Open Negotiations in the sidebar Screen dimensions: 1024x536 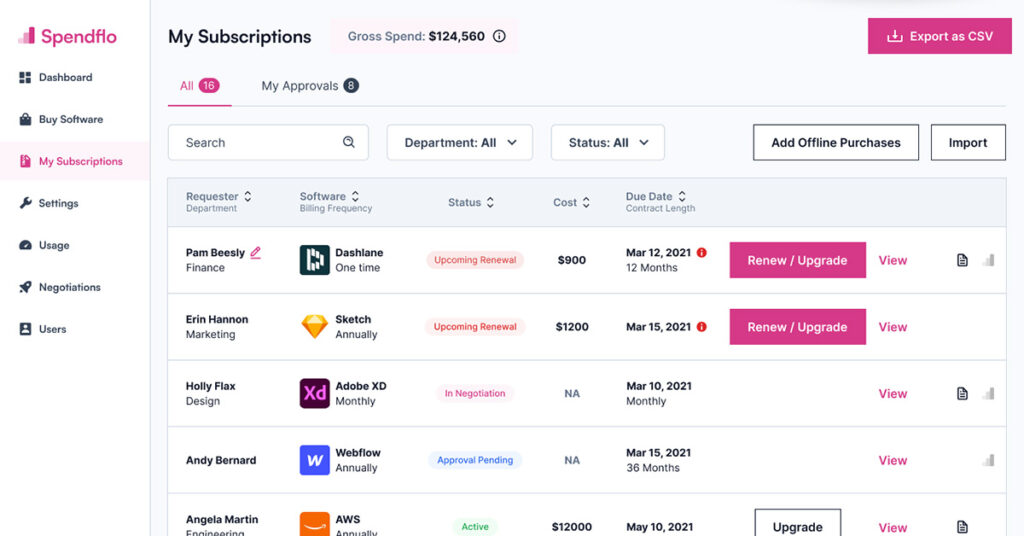tap(69, 287)
